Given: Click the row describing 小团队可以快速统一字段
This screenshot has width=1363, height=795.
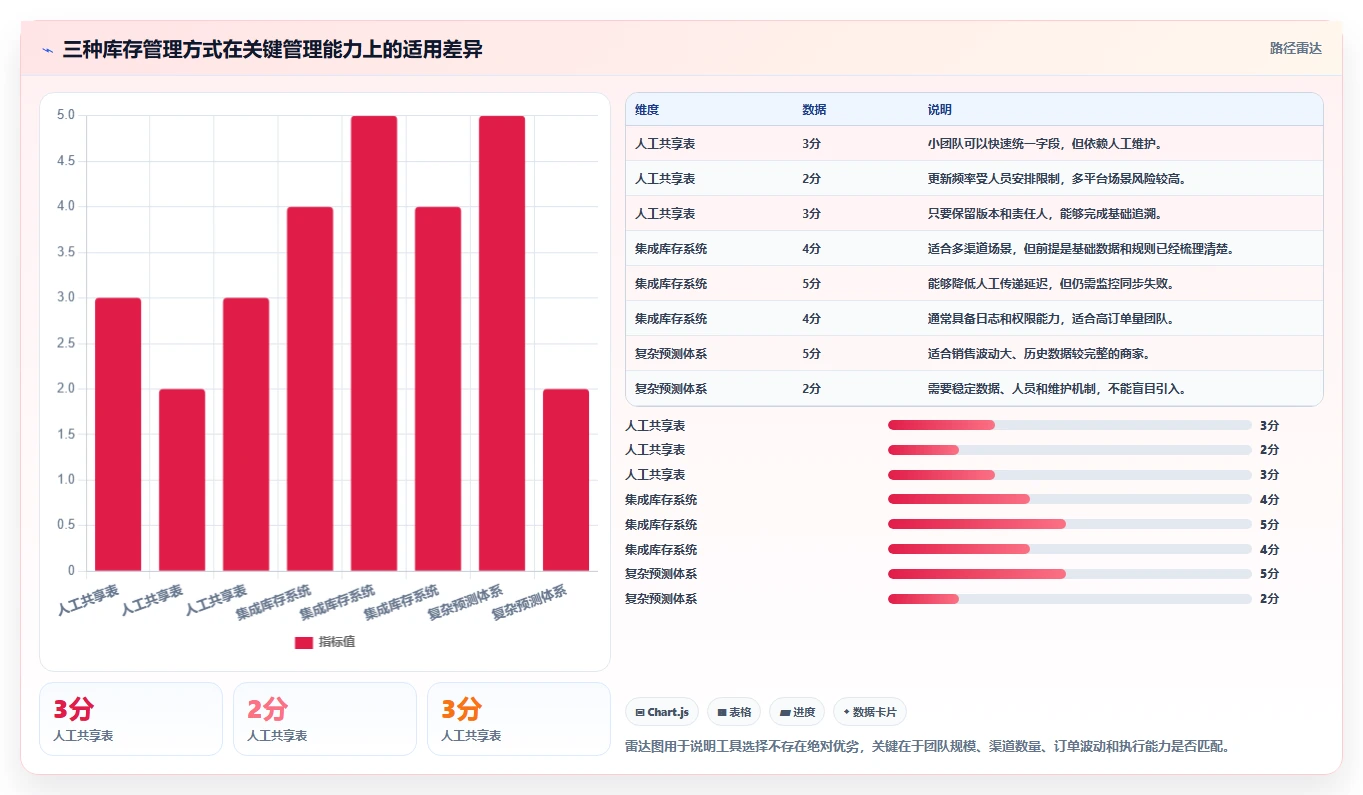Looking at the screenshot, I should click(974, 144).
